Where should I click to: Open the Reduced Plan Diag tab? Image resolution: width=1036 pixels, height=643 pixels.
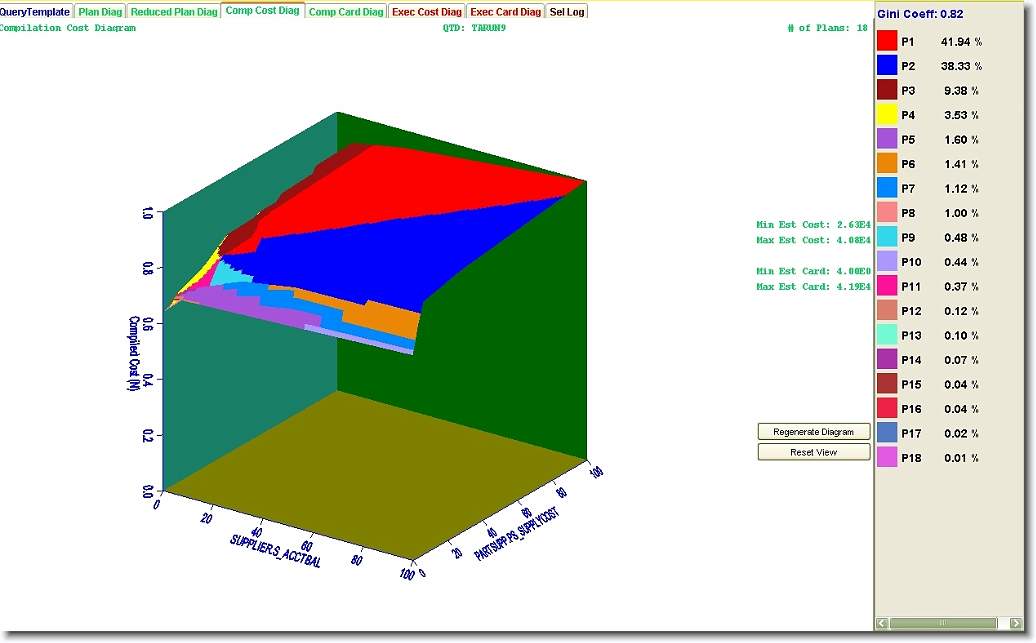(174, 12)
